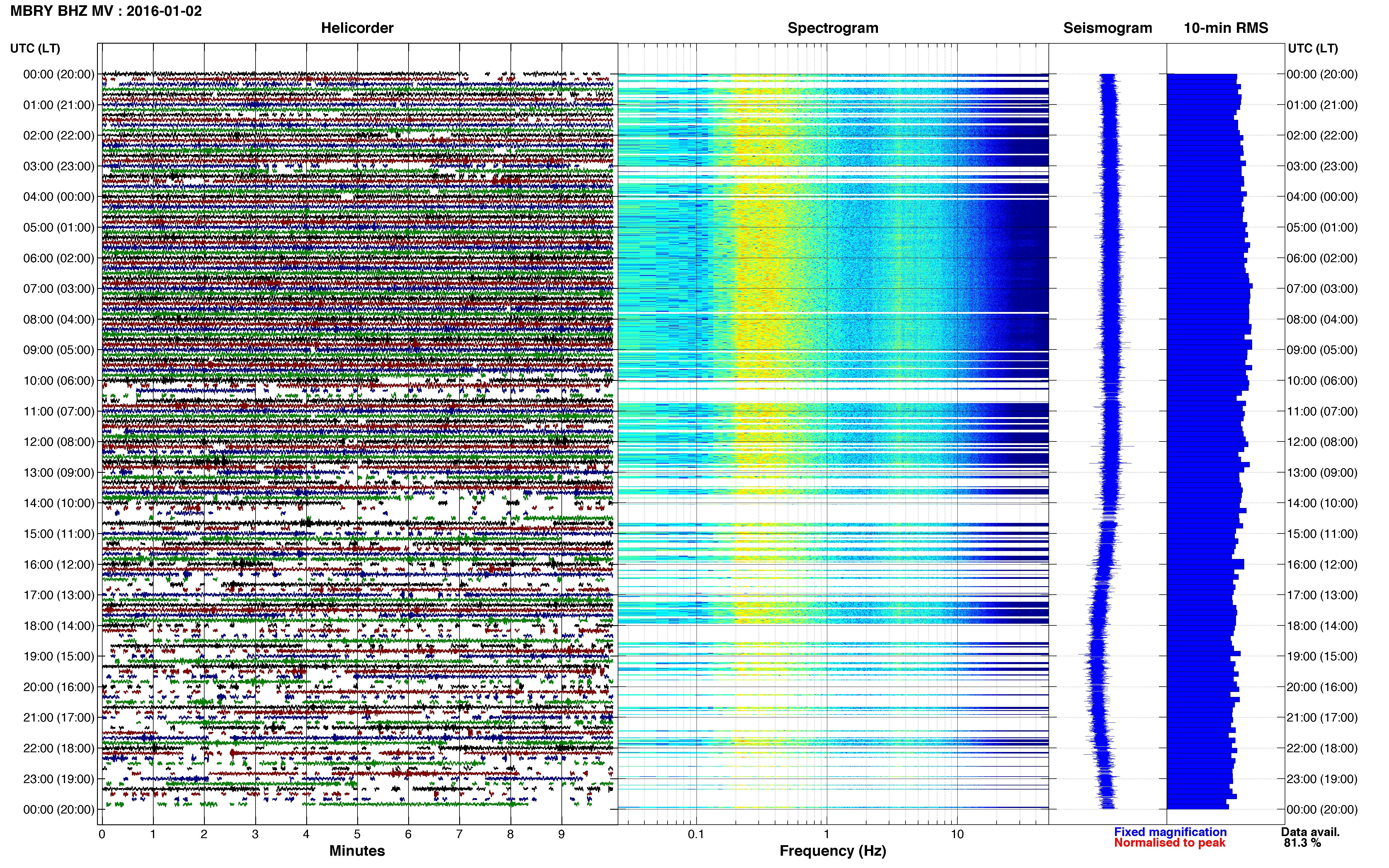Click left time label '15:00 (11:00)'
The height and width of the screenshot is (868, 1389).
(x=59, y=534)
